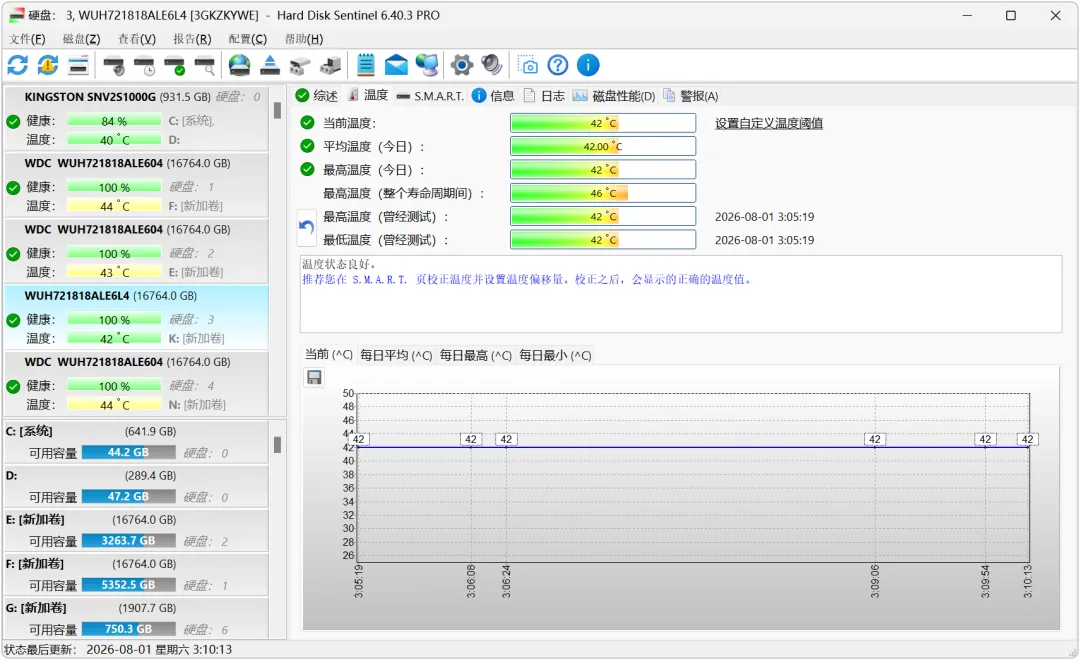Click the globe and computer network icon
The height and width of the screenshot is (660, 1080).
[427, 65]
